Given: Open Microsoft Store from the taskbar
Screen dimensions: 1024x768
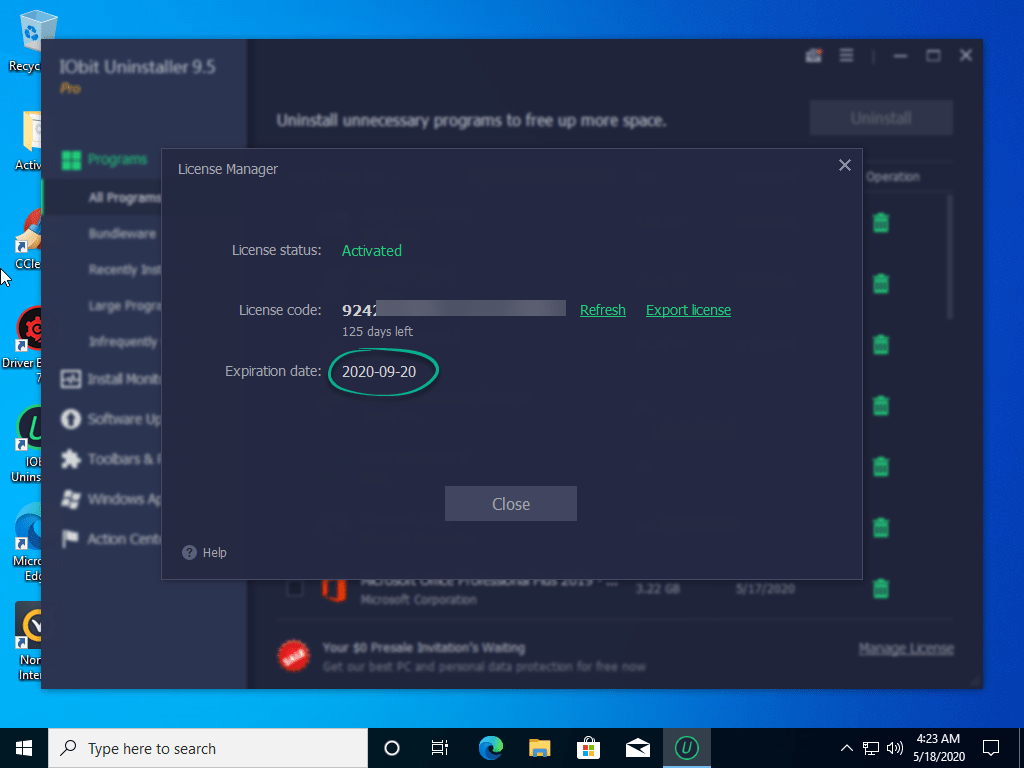Looking at the screenshot, I should pos(588,748).
